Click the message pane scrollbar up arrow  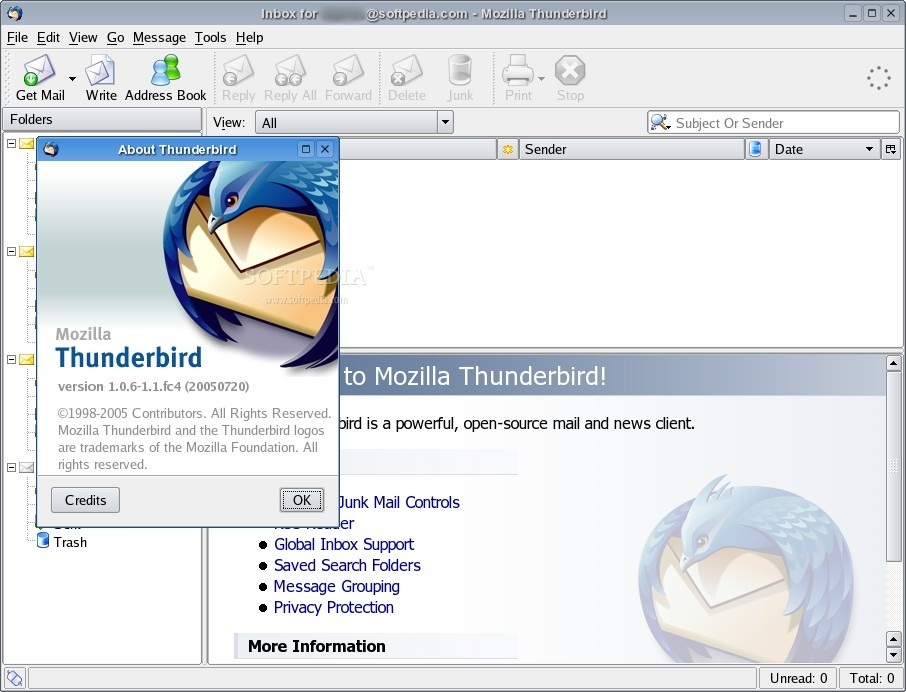(893, 363)
